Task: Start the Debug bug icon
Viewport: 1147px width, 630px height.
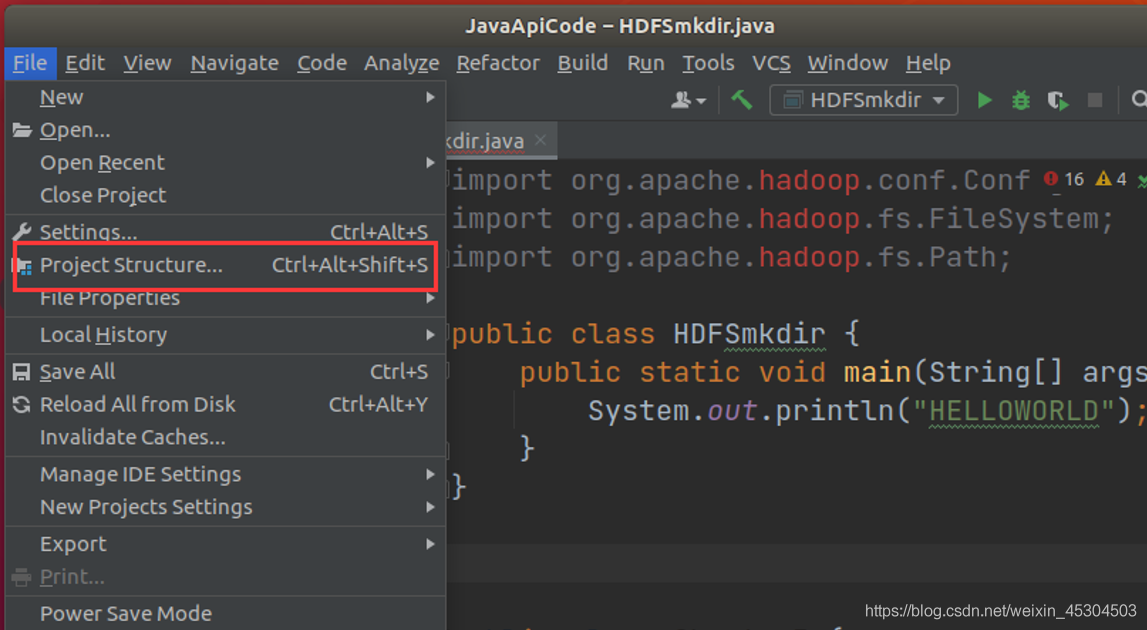Action: pos(1021,100)
